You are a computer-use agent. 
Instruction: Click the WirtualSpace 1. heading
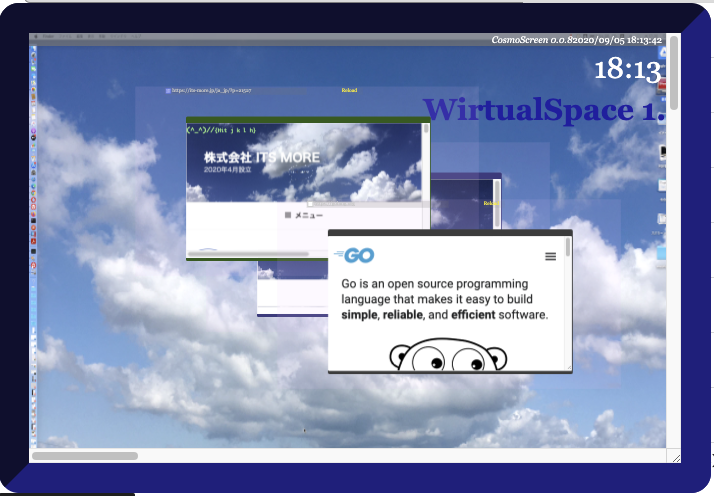coord(543,110)
